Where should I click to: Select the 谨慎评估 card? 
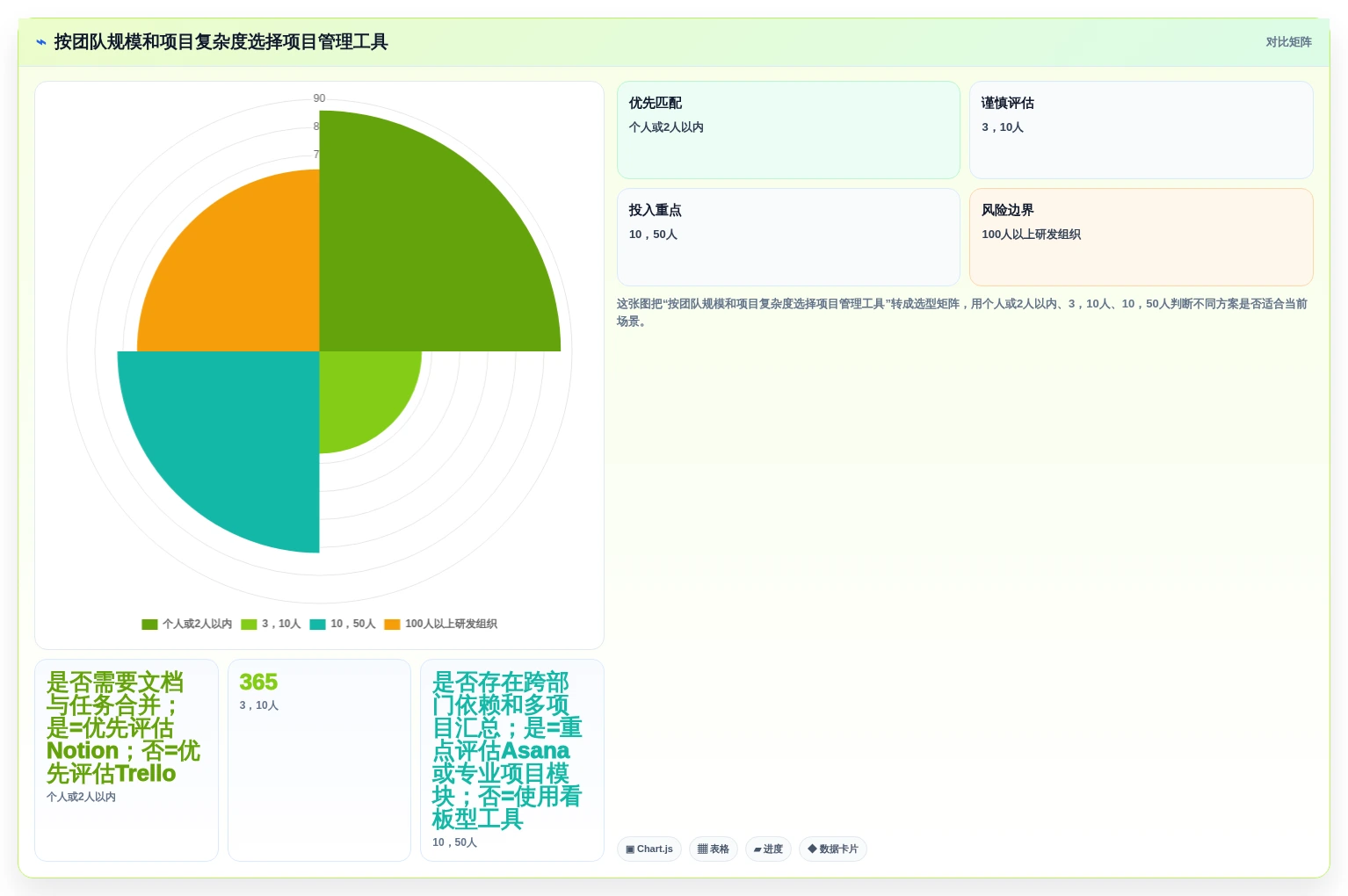pos(1141,130)
